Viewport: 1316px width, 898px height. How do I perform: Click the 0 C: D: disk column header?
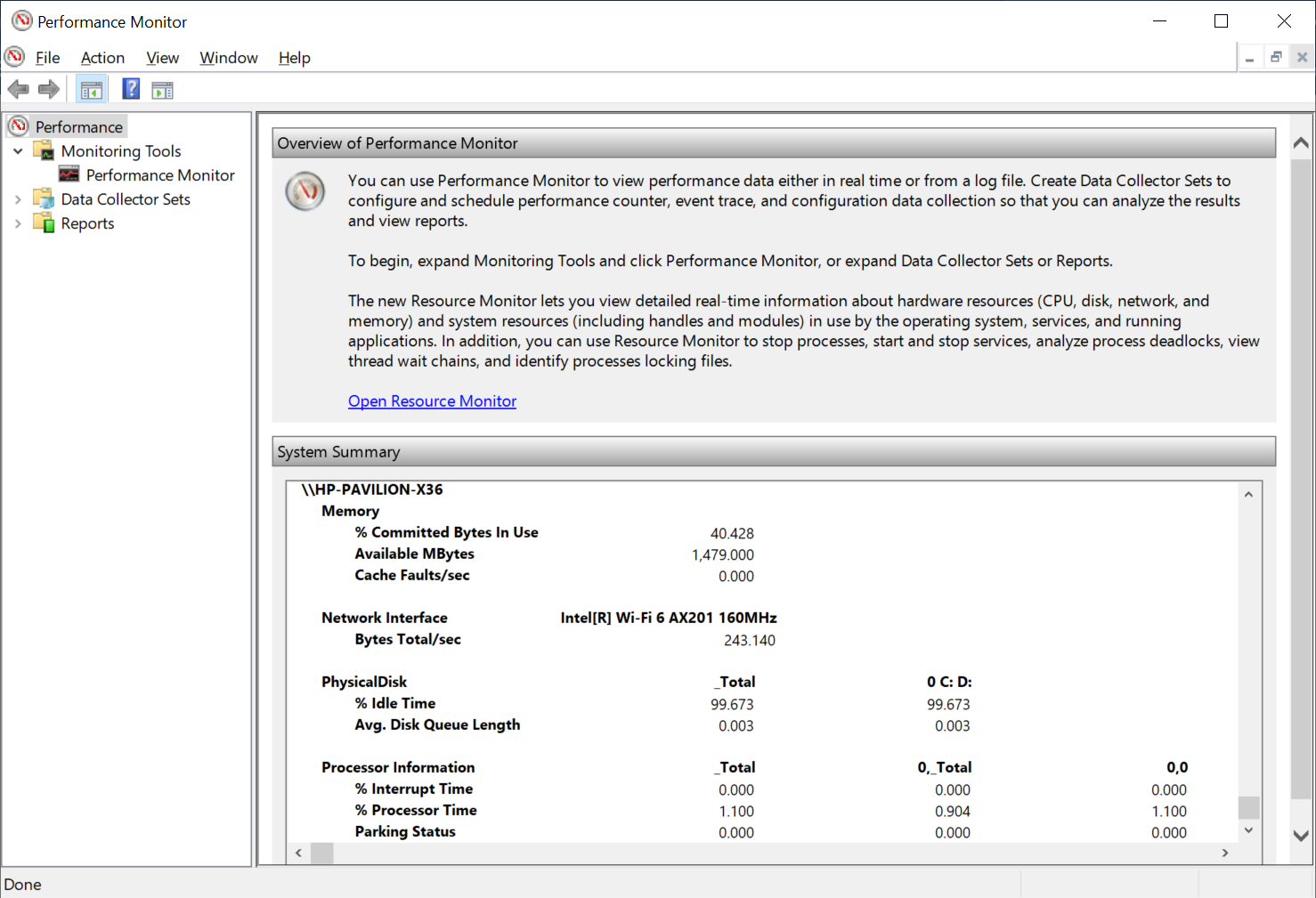point(949,682)
